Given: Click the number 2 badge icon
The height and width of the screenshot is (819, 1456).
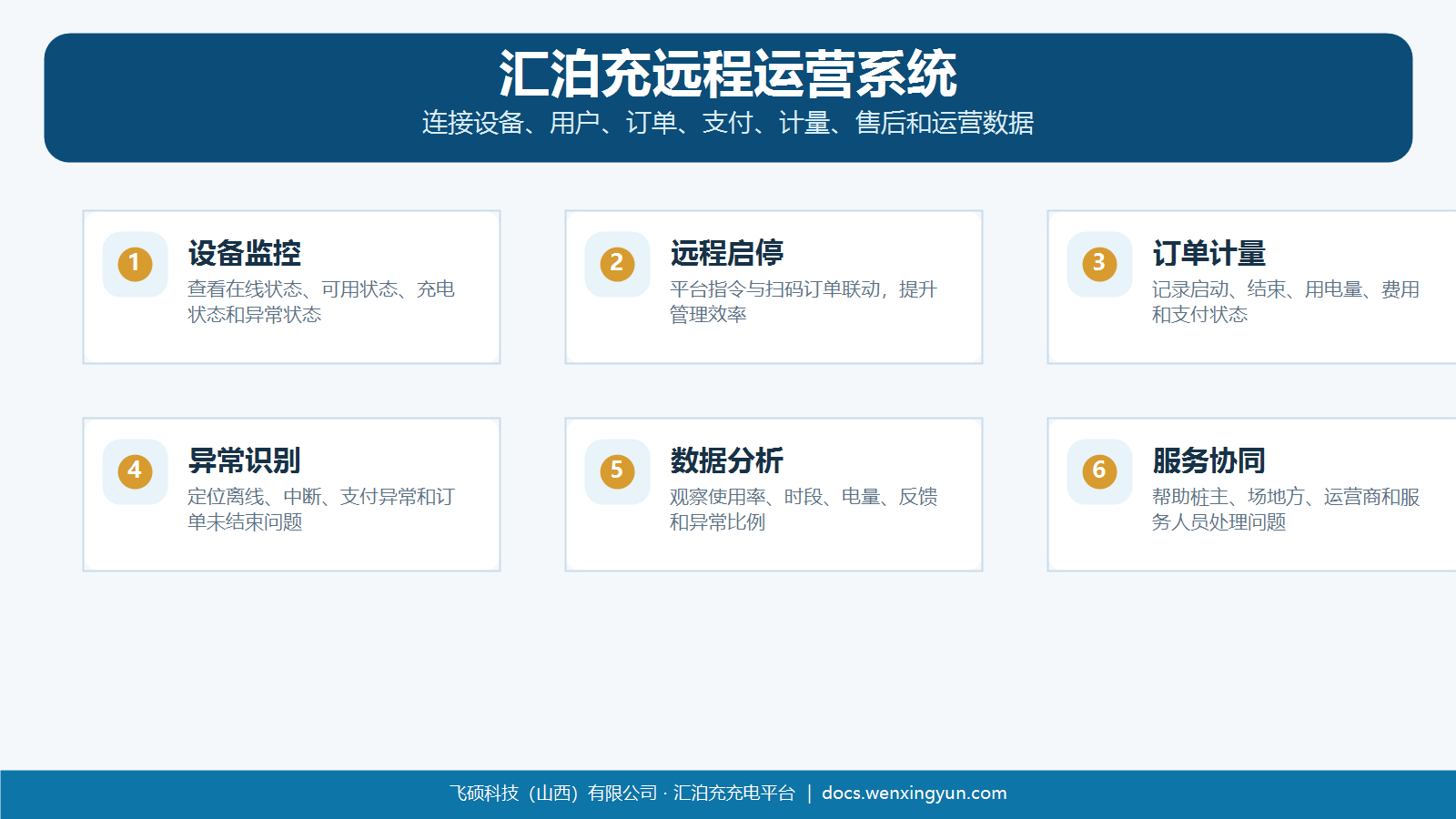Looking at the screenshot, I should click(617, 264).
